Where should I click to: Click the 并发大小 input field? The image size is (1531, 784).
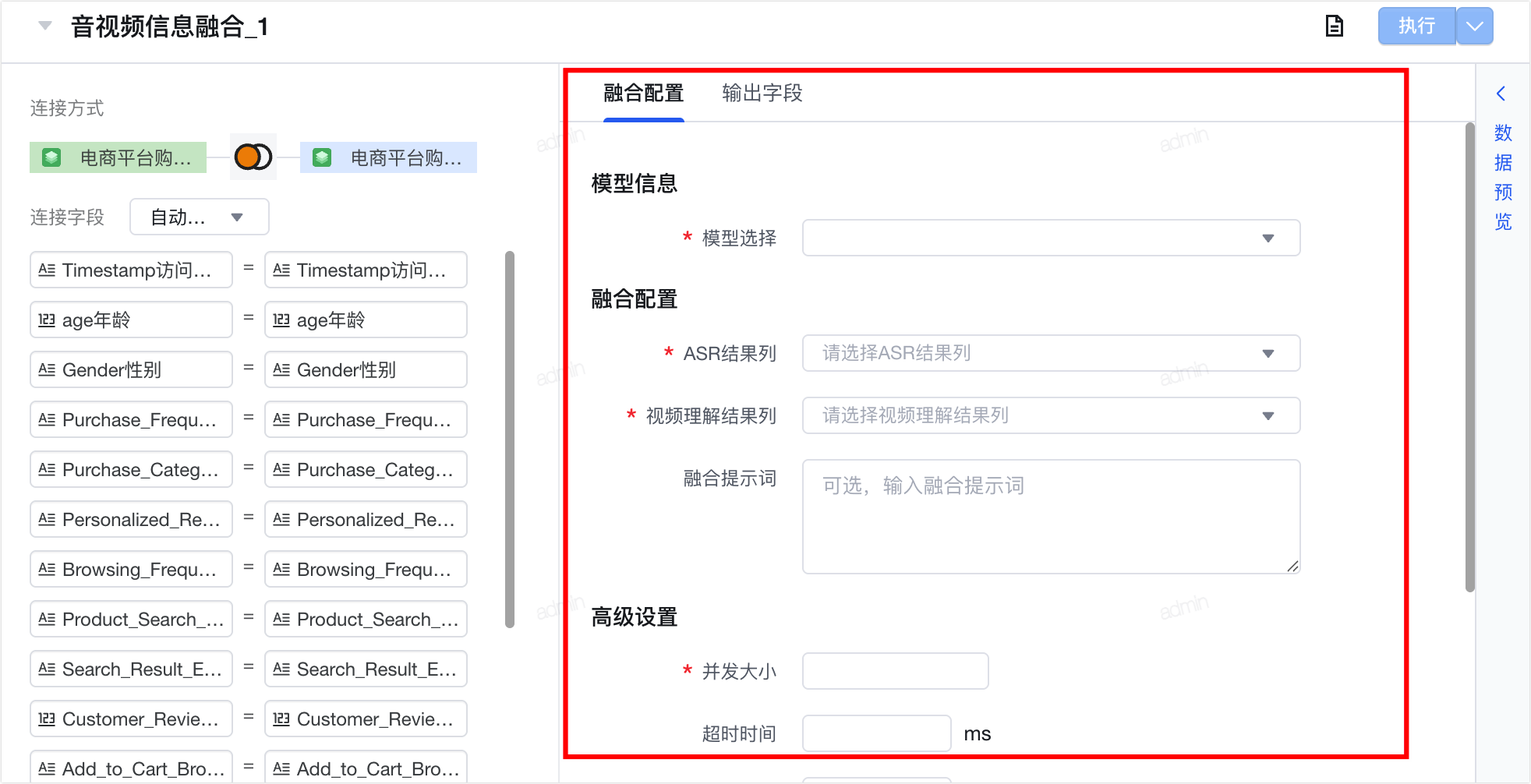click(x=895, y=671)
